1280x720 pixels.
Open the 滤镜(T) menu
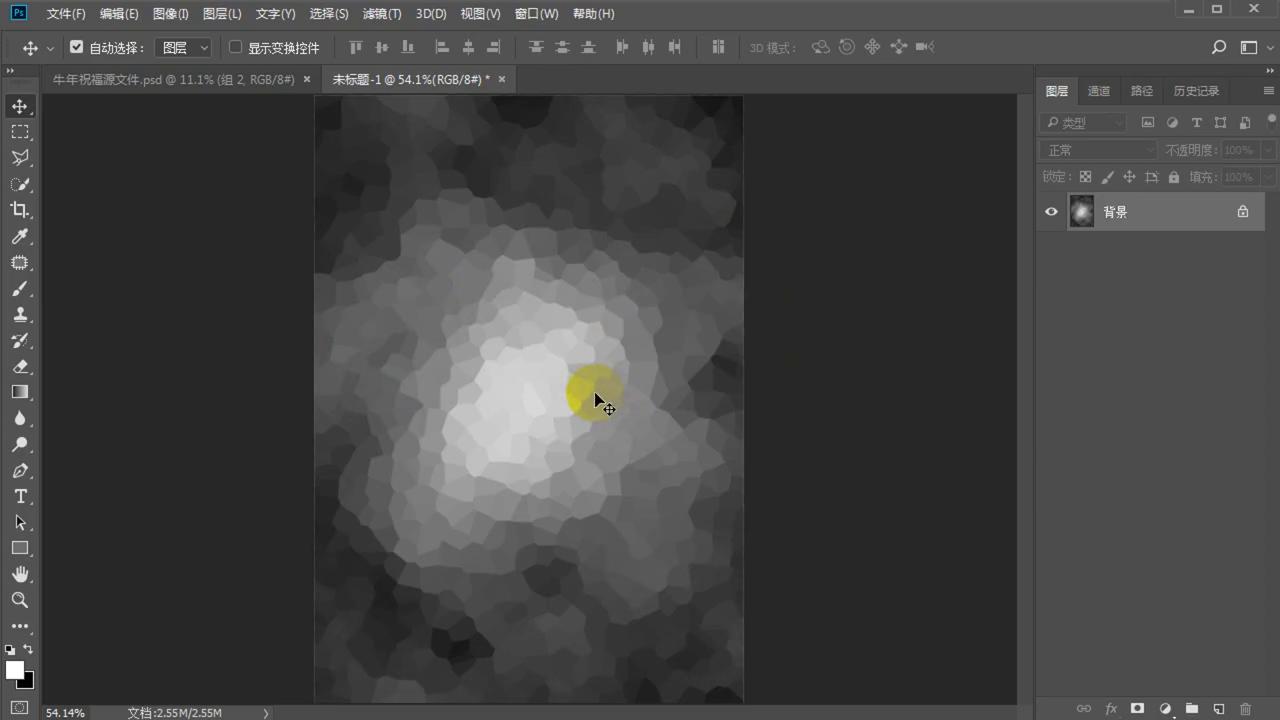coord(382,14)
